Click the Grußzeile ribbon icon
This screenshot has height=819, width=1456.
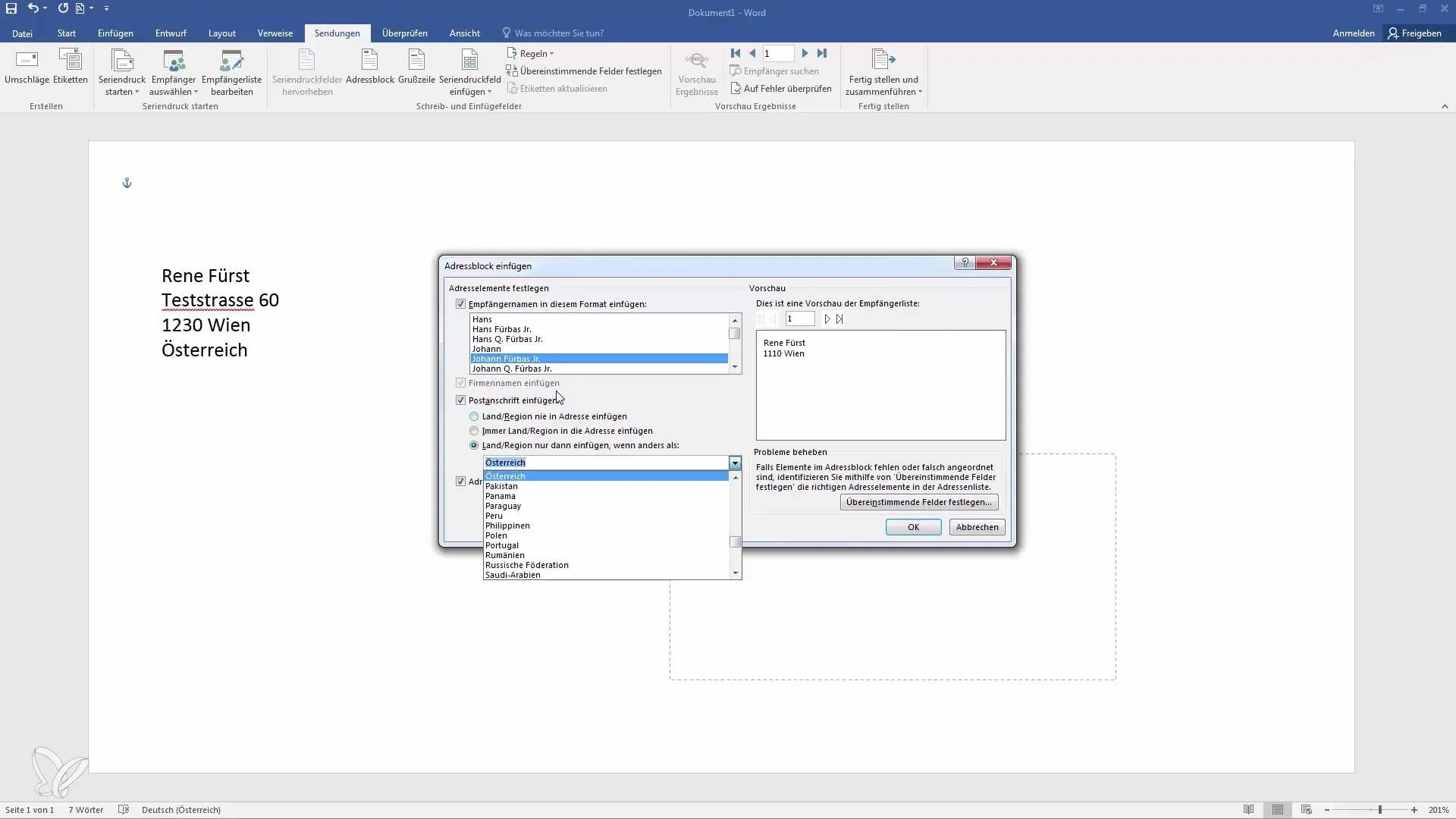(x=416, y=67)
